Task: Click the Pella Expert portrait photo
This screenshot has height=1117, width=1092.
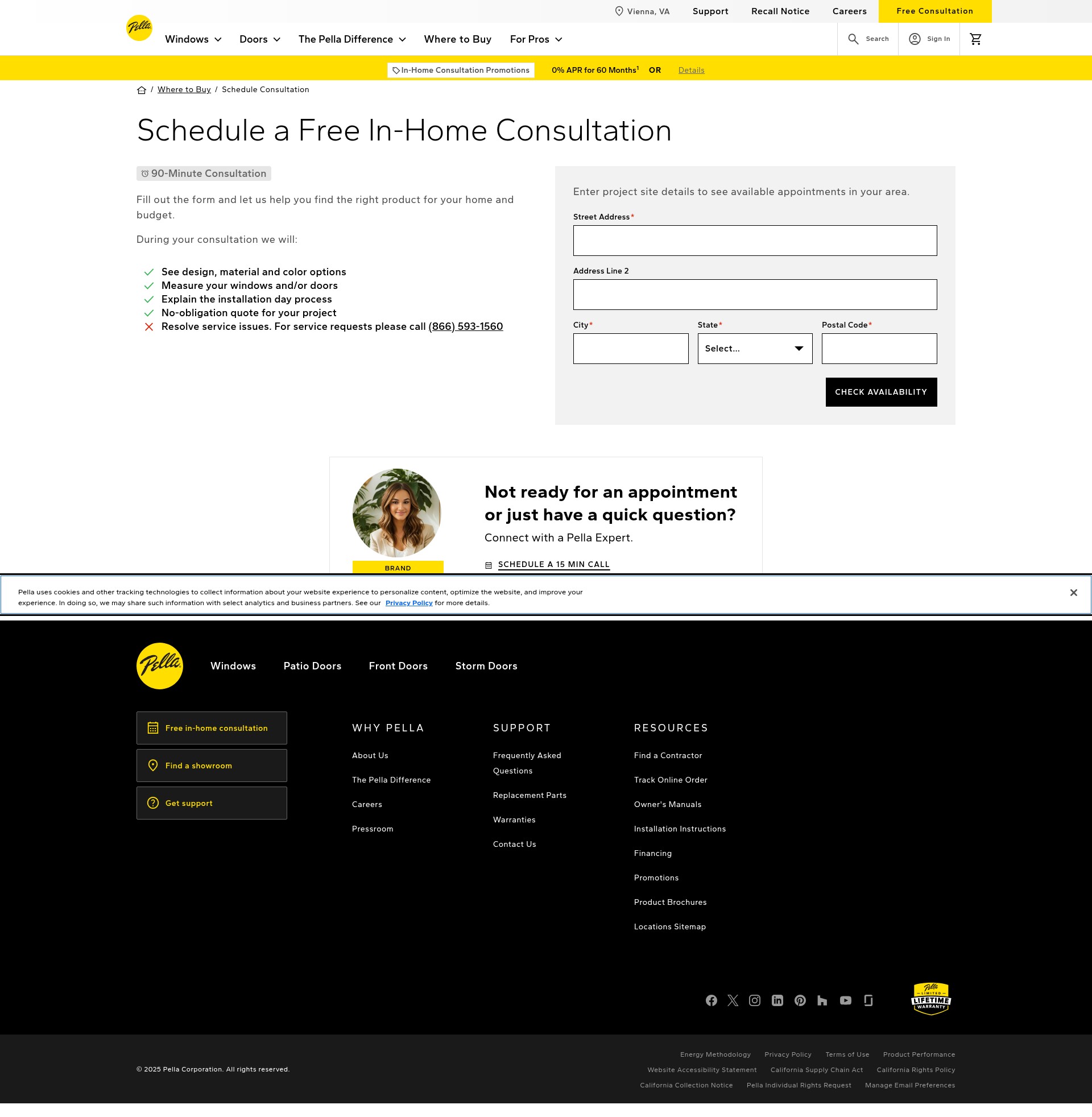Action: pyautogui.click(x=396, y=512)
